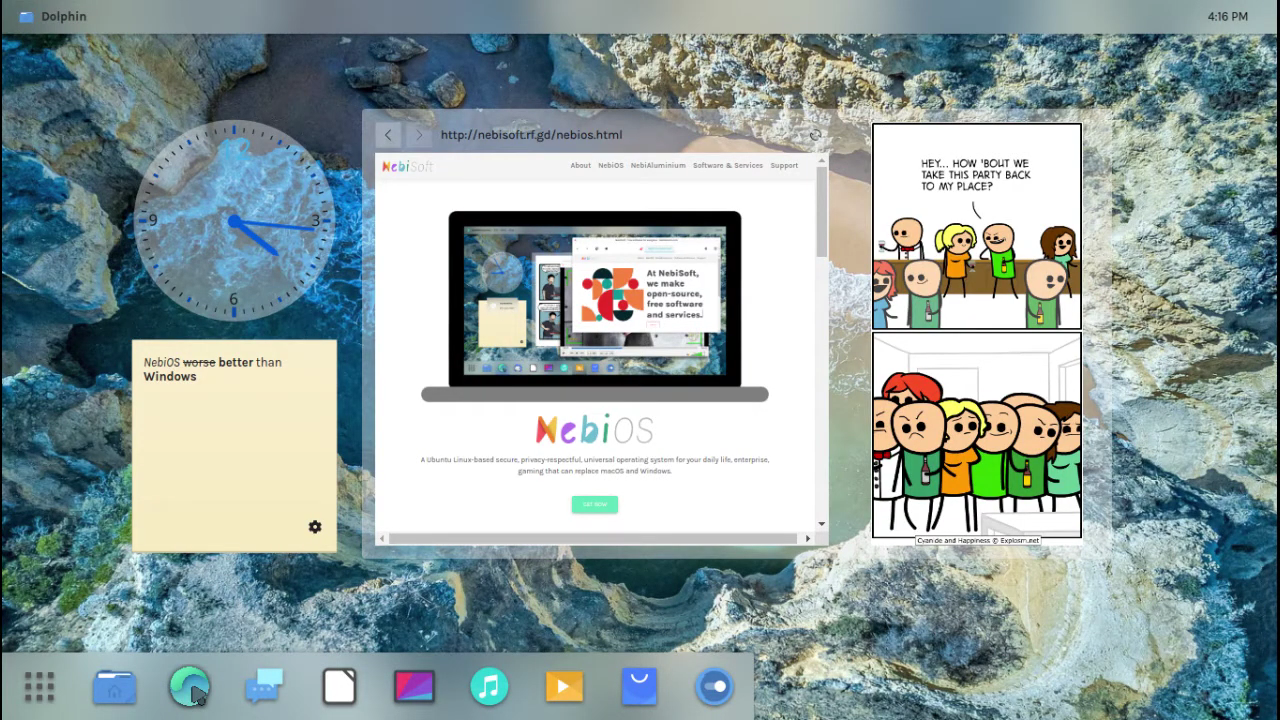1280x720 pixels.
Task: Open the pink-purple gradient app in the dock
Action: (x=414, y=687)
